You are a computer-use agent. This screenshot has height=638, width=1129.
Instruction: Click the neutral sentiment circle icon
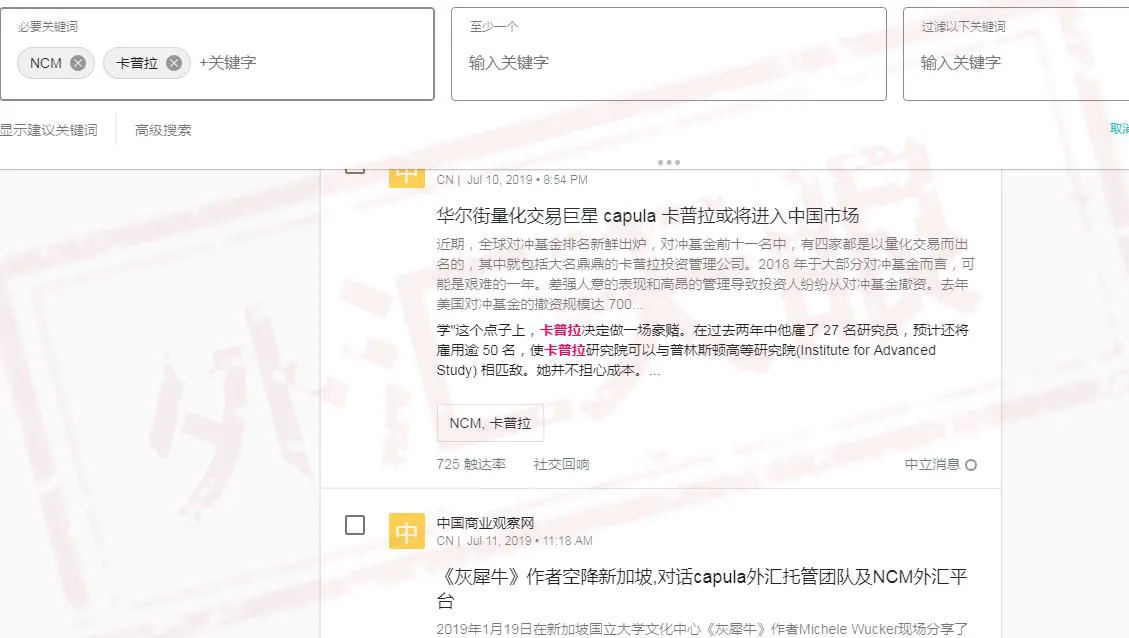tap(971, 465)
